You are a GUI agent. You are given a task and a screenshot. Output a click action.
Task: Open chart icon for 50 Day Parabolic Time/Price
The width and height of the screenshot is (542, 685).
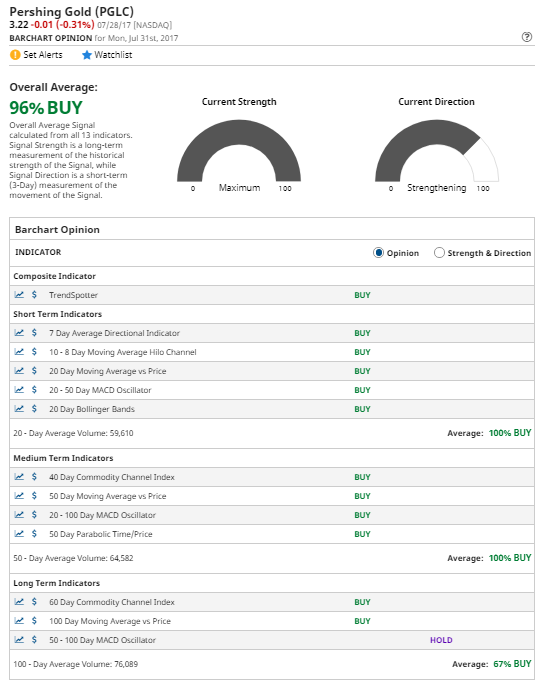(19, 533)
